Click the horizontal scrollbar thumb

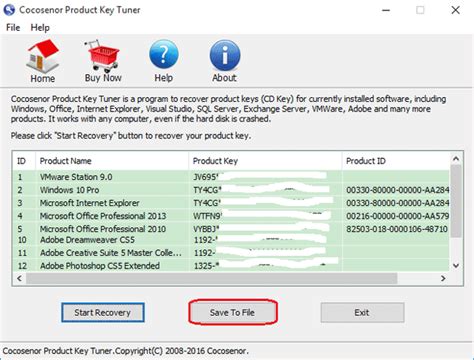[212, 278]
